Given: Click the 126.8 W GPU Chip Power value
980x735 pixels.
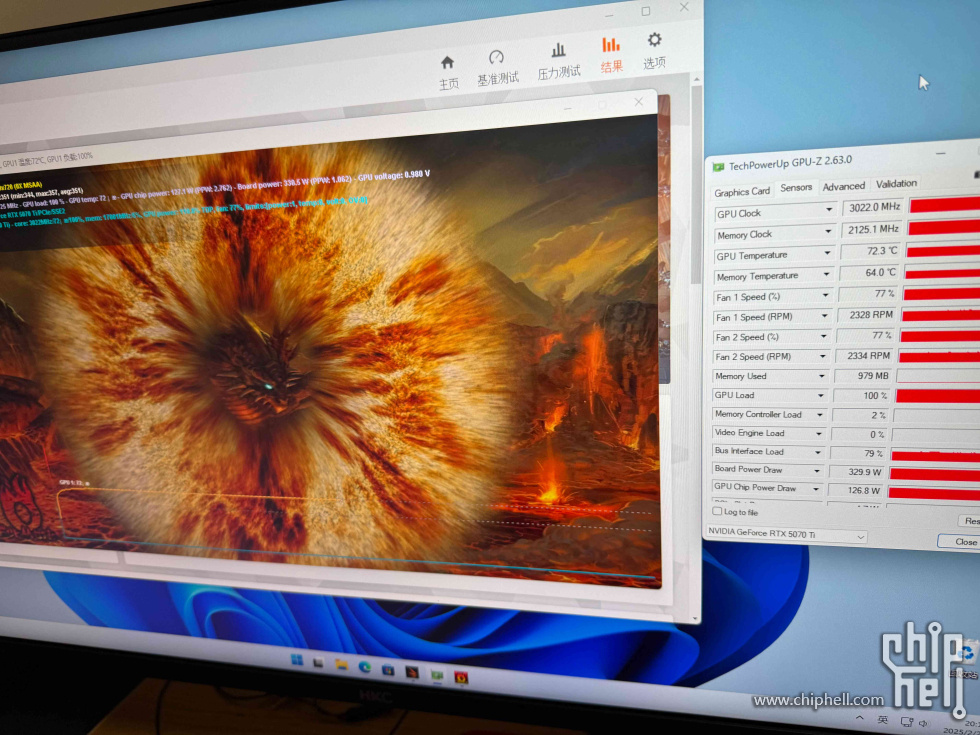Looking at the screenshot, I should tap(856, 491).
